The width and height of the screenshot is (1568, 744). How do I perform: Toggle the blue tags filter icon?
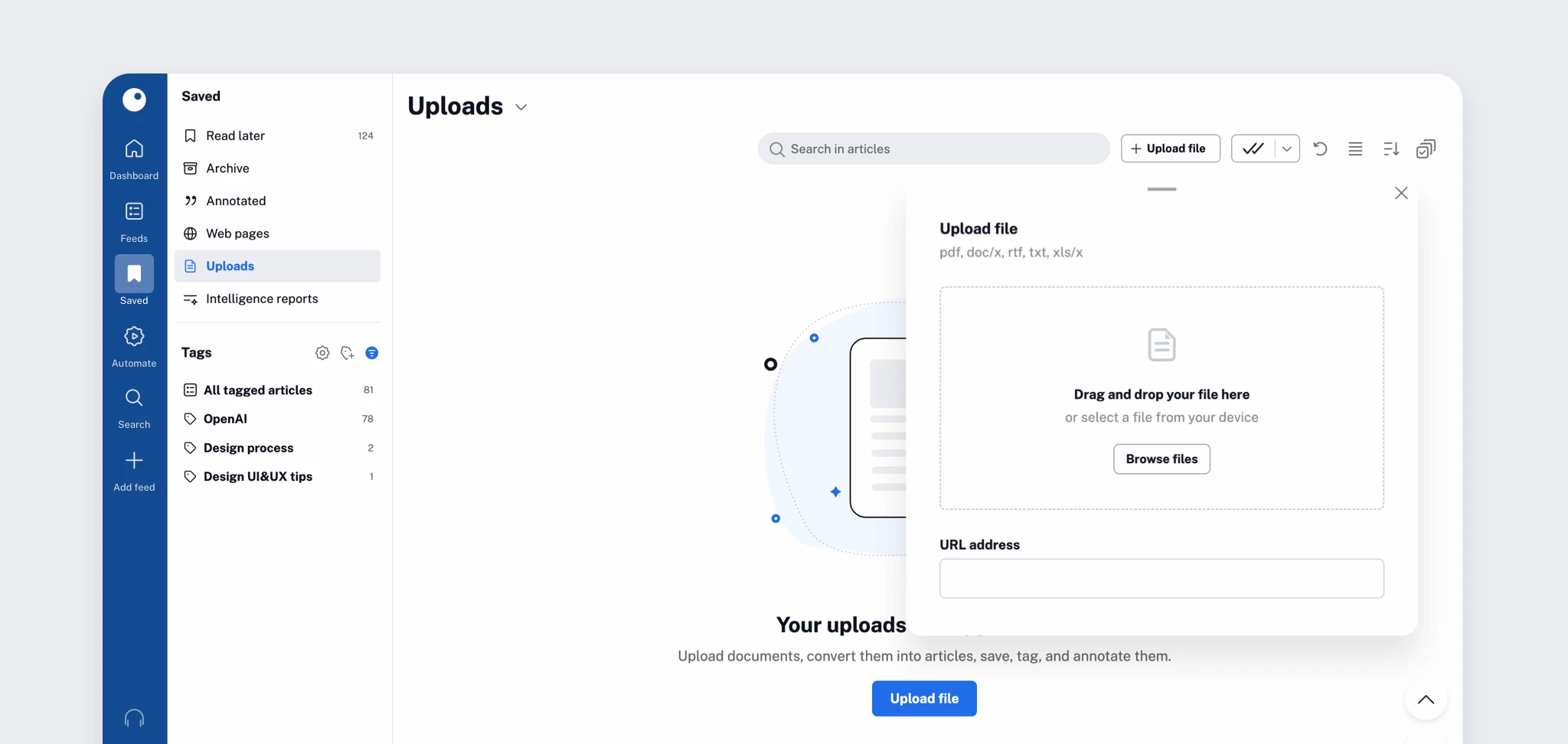point(372,353)
